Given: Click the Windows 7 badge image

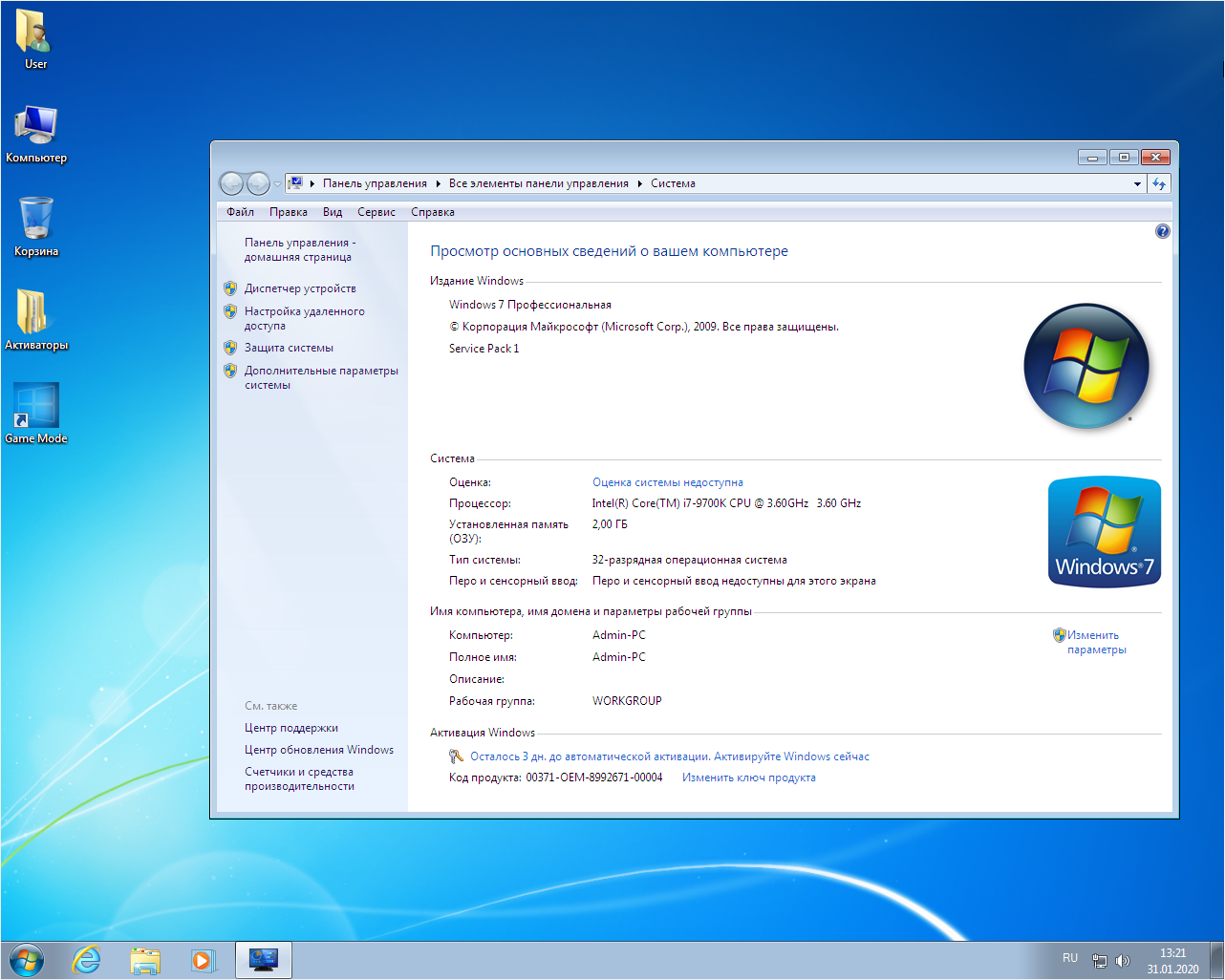Looking at the screenshot, I should coord(1105,532).
